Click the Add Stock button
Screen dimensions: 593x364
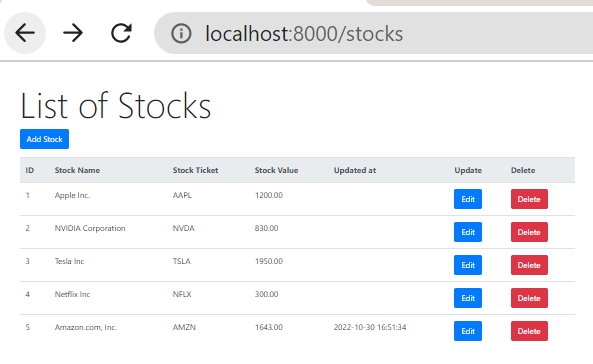[x=44, y=139]
